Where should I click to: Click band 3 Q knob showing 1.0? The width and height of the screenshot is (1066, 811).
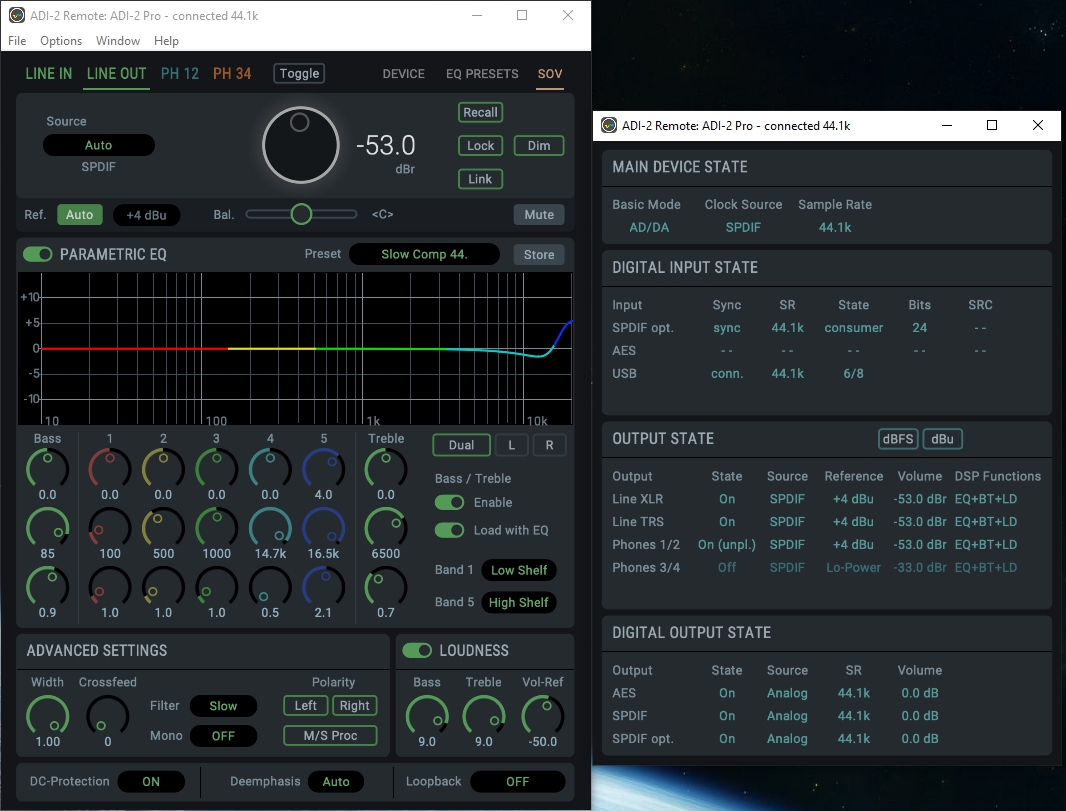coord(216,586)
